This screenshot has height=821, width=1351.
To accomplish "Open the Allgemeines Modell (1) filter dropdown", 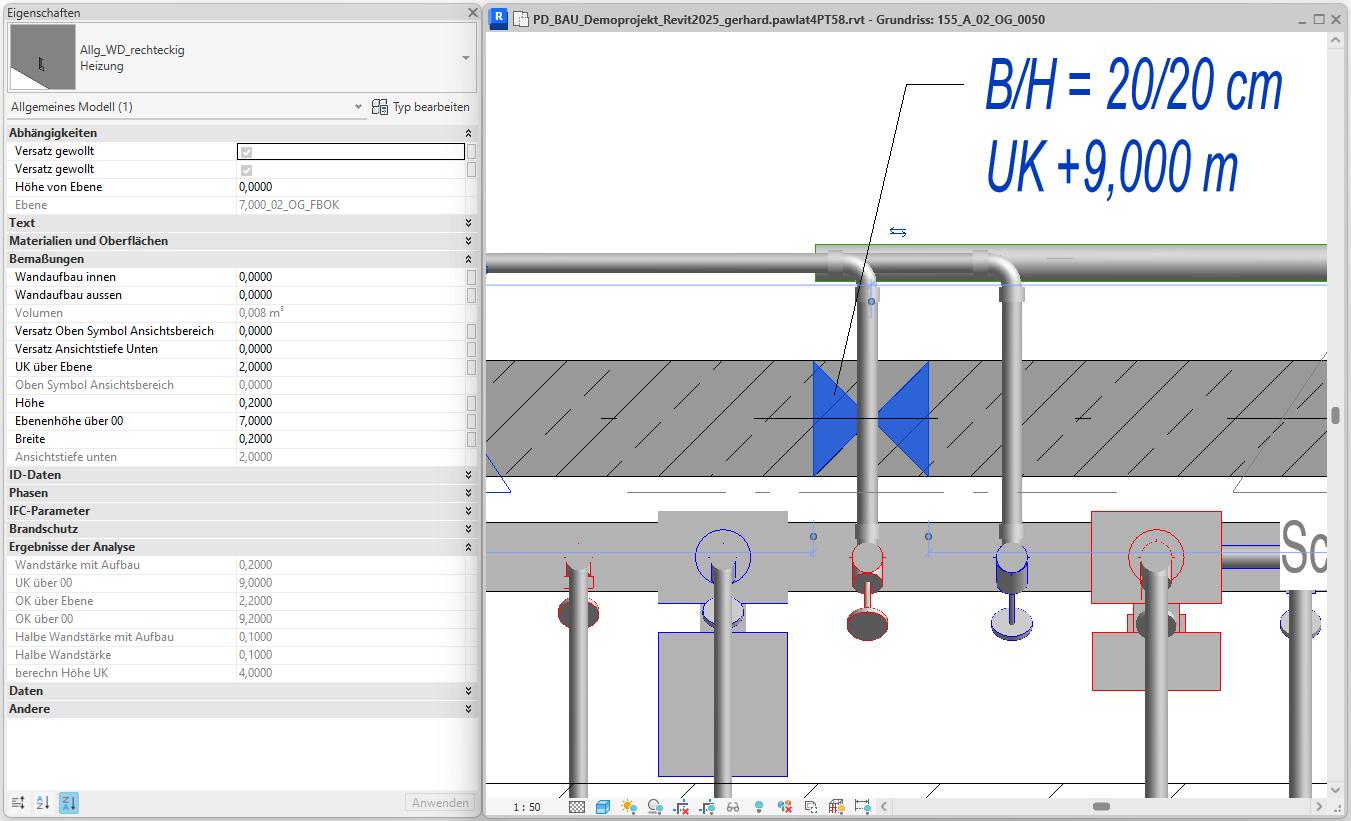I will [x=359, y=107].
